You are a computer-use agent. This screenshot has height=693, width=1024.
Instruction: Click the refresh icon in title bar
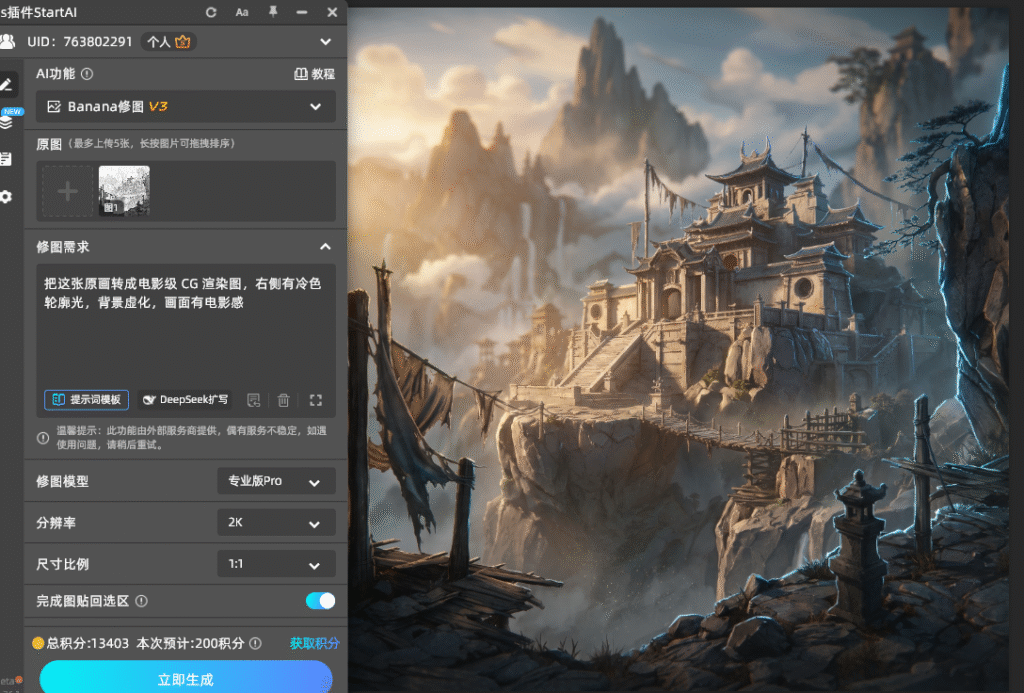tap(211, 12)
